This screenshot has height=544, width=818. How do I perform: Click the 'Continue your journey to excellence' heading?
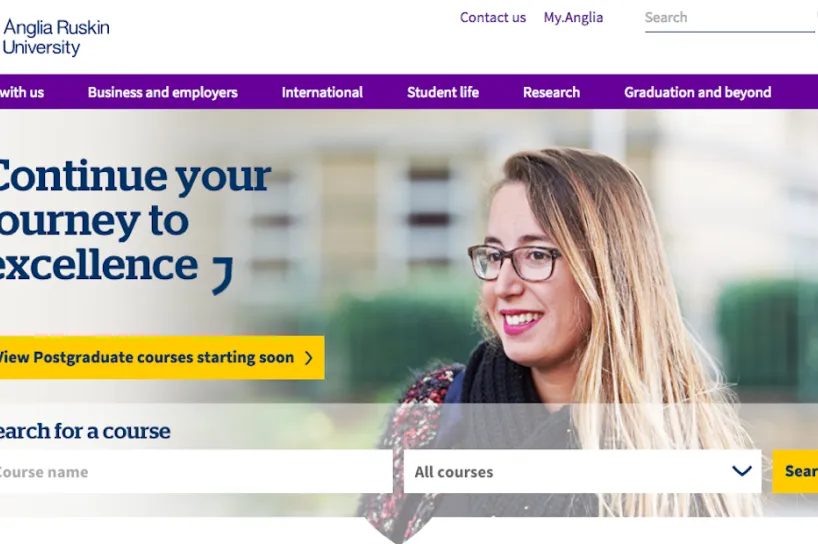(x=135, y=220)
